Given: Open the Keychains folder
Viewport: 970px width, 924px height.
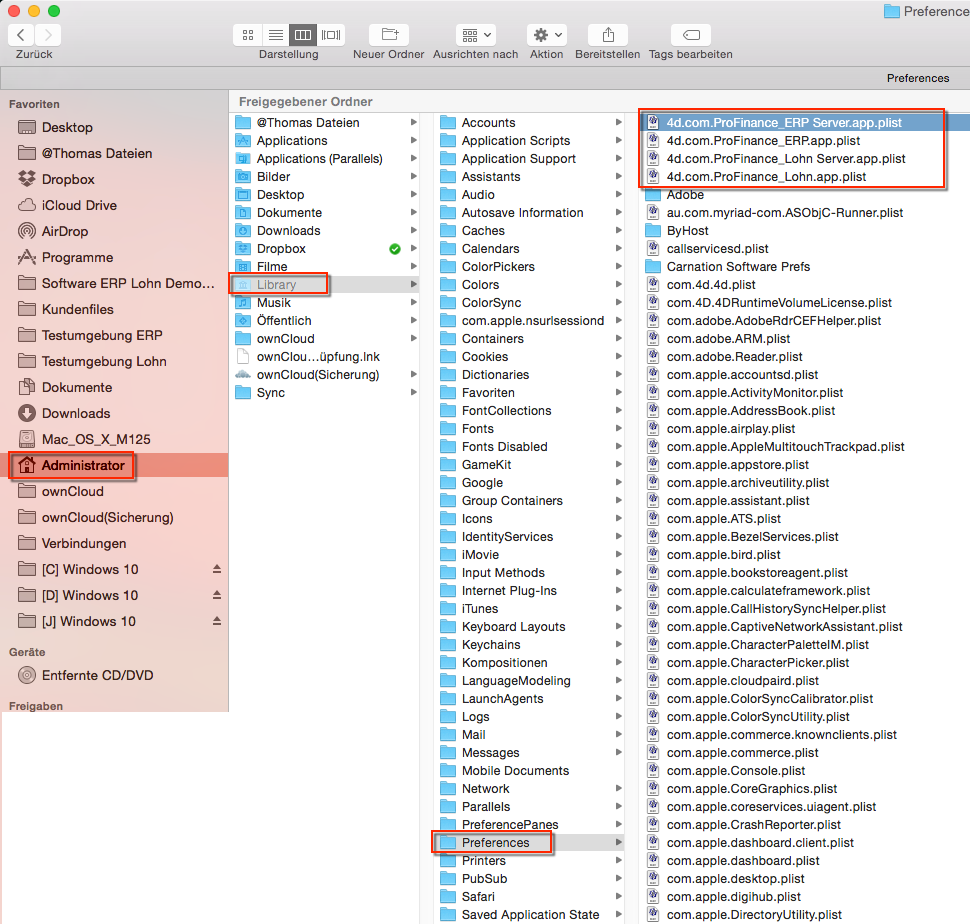Looking at the screenshot, I should [490, 645].
